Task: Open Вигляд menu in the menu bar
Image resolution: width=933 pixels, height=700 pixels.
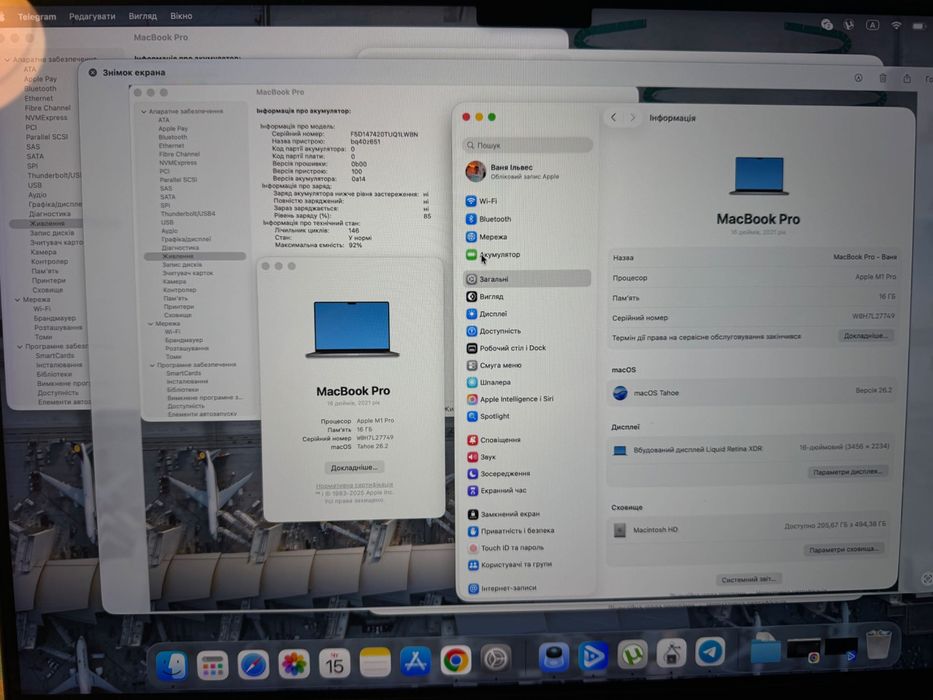Action: [x=143, y=16]
